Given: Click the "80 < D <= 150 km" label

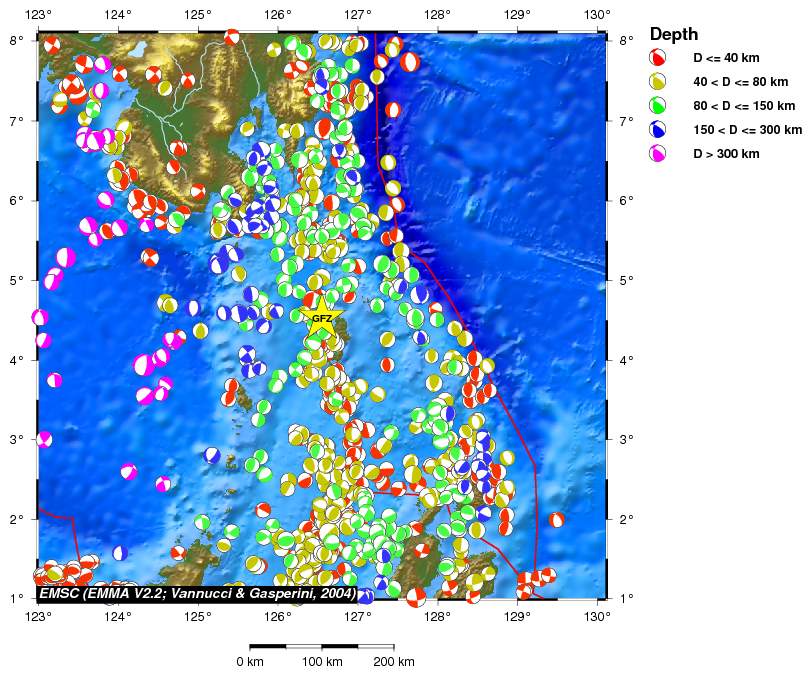Looking at the screenshot, I should pos(744,106).
